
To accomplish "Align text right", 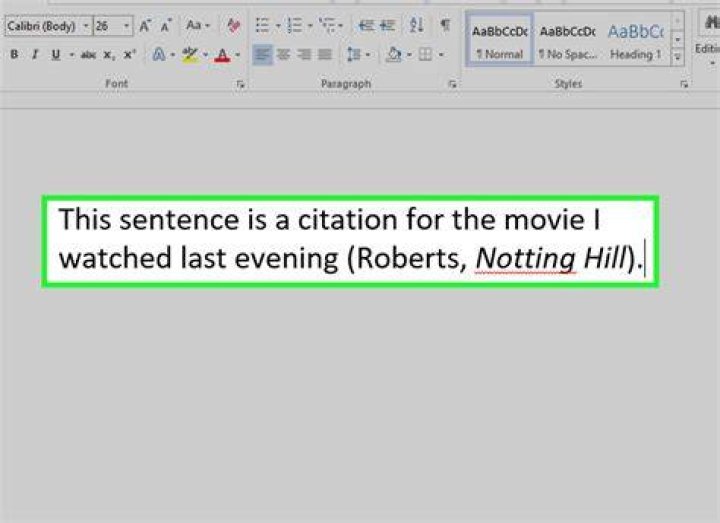I will 304,55.
